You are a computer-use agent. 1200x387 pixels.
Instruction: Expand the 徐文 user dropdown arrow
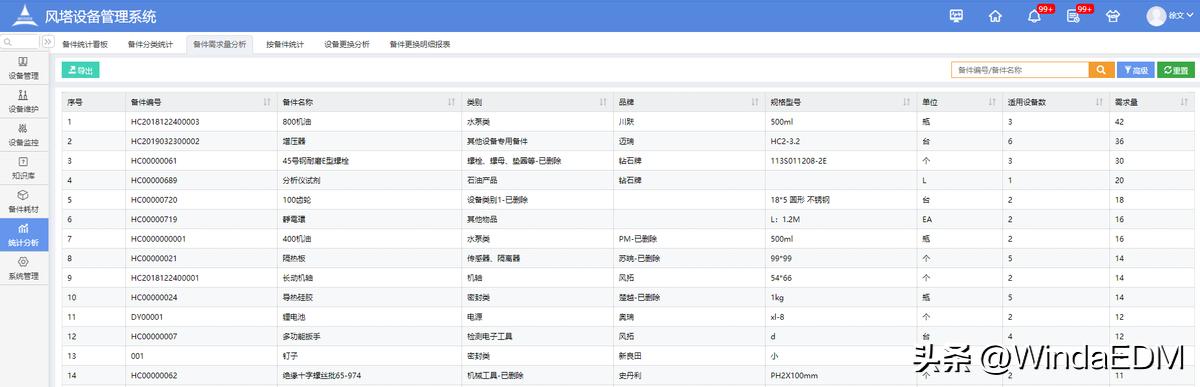click(1189, 16)
